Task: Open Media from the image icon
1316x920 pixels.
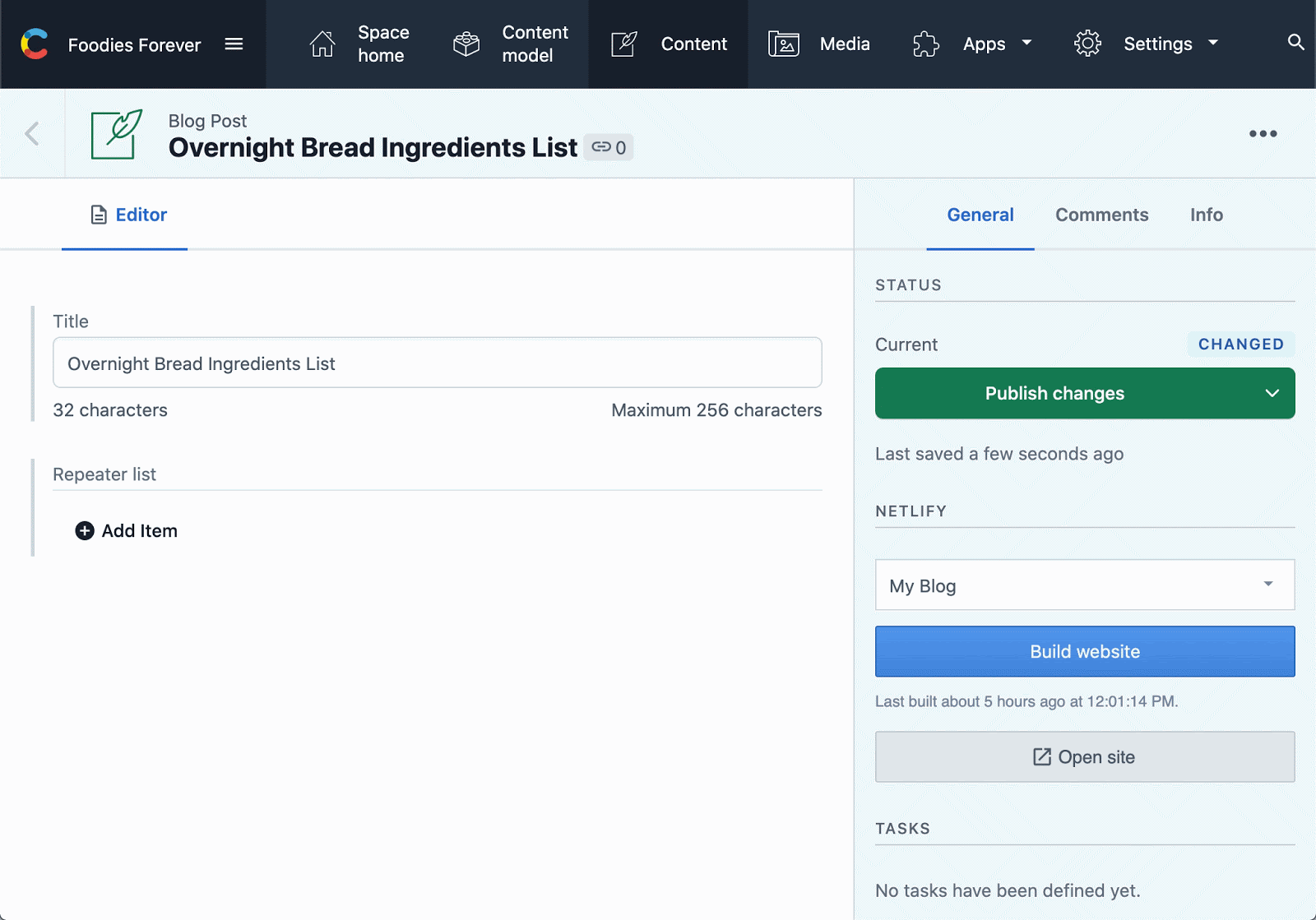Action: pos(784,44)
